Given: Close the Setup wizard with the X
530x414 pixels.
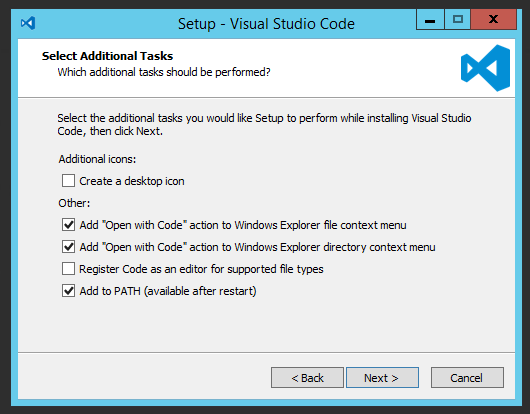Looking at the screenshot, I should click(x=493, y=20).
